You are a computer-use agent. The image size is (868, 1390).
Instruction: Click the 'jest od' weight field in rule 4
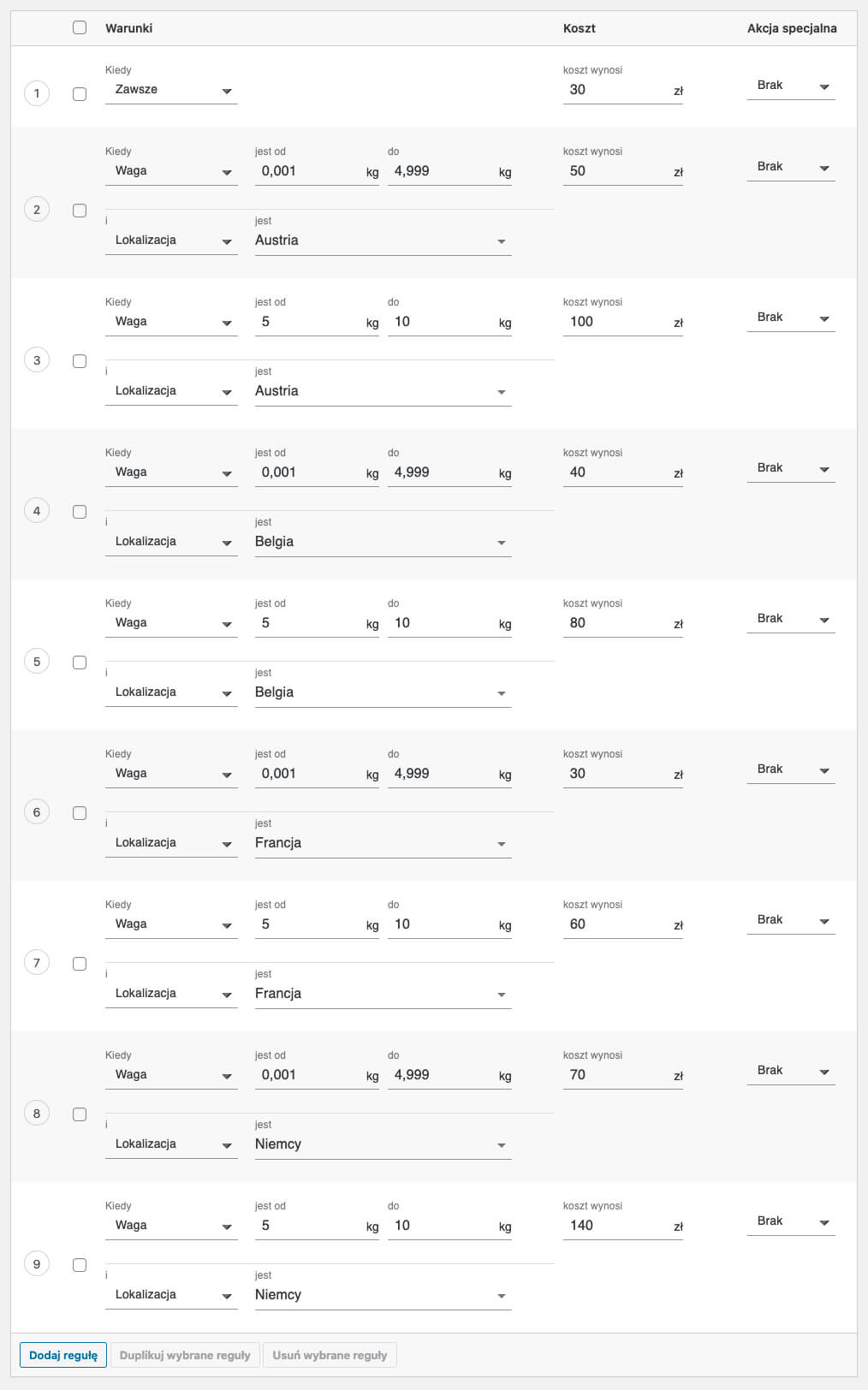coord(317,472)
